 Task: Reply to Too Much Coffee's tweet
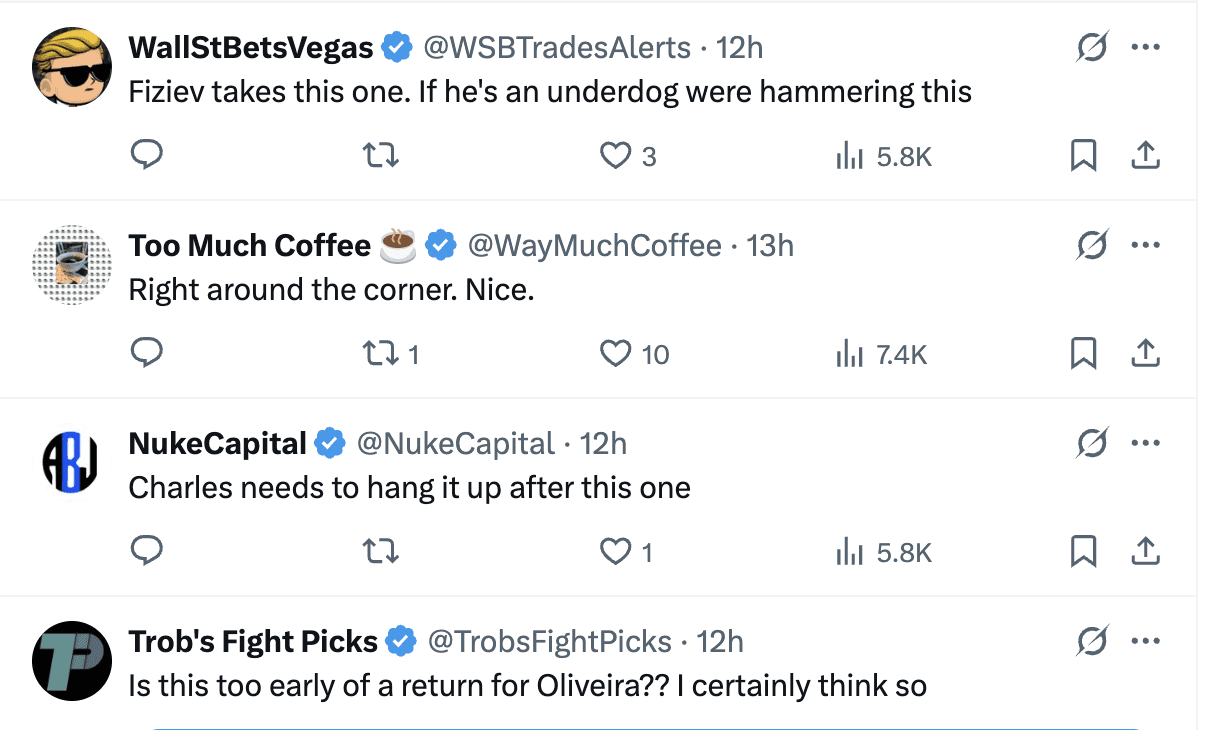click(147, 353)
